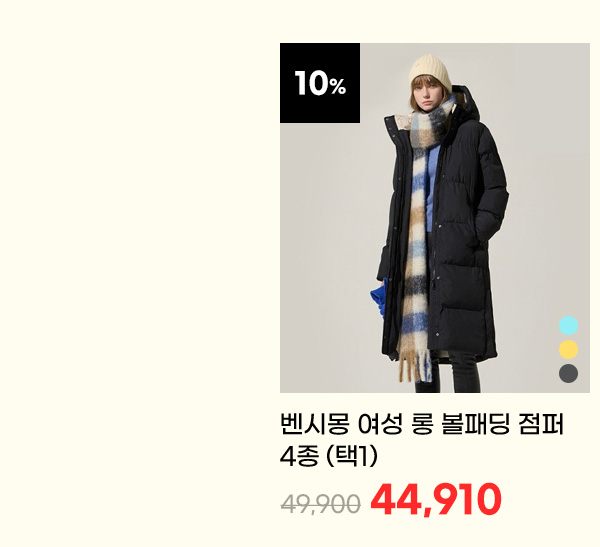The height and width of the screenshot is (547, 600).
Task: Click the scarf's tan fringe tassels
Action: [414, 367]
